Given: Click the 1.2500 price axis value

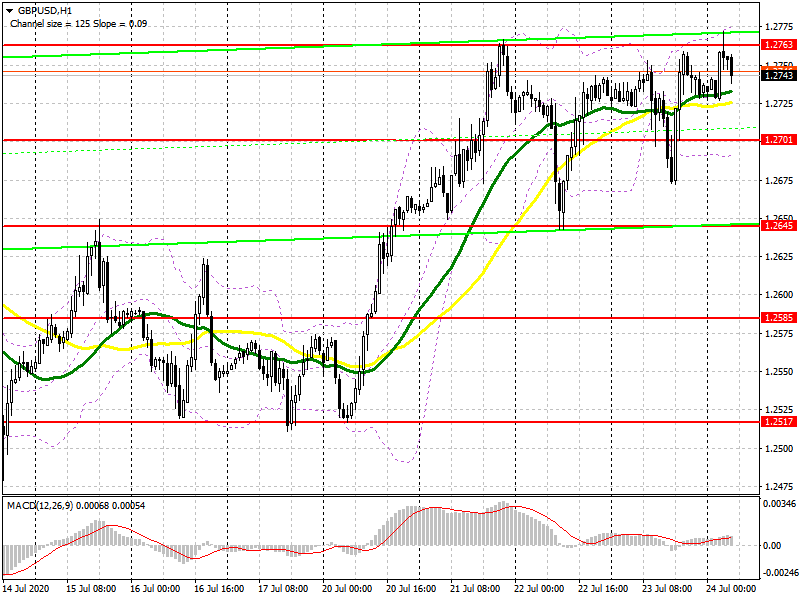Looking at the screenshot, I should [779, 448].
